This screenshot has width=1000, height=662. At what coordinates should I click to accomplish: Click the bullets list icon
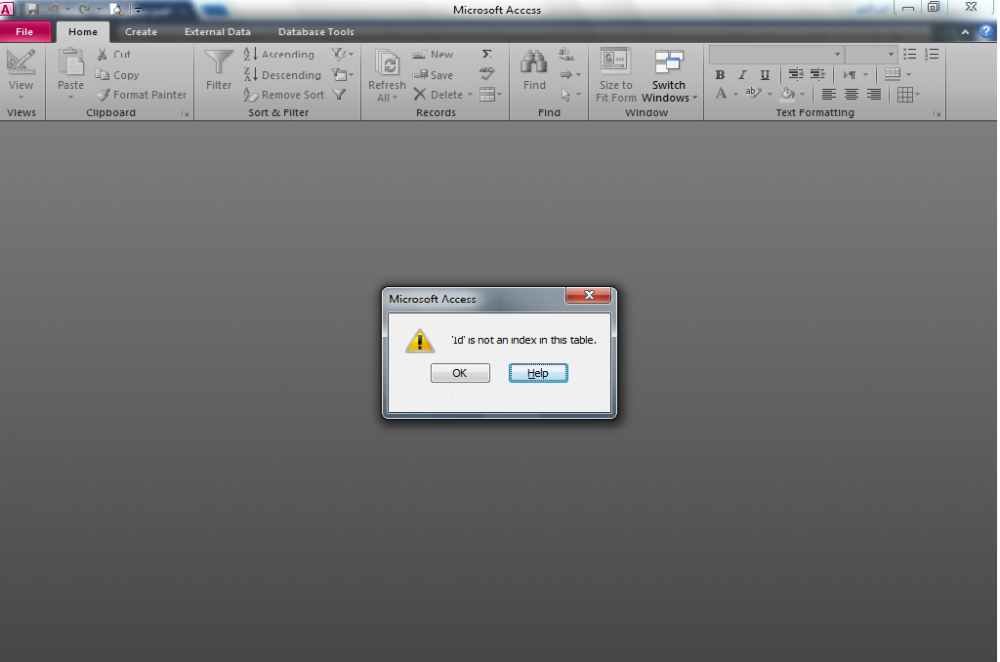pyautogui.click(x=909, y=54)
